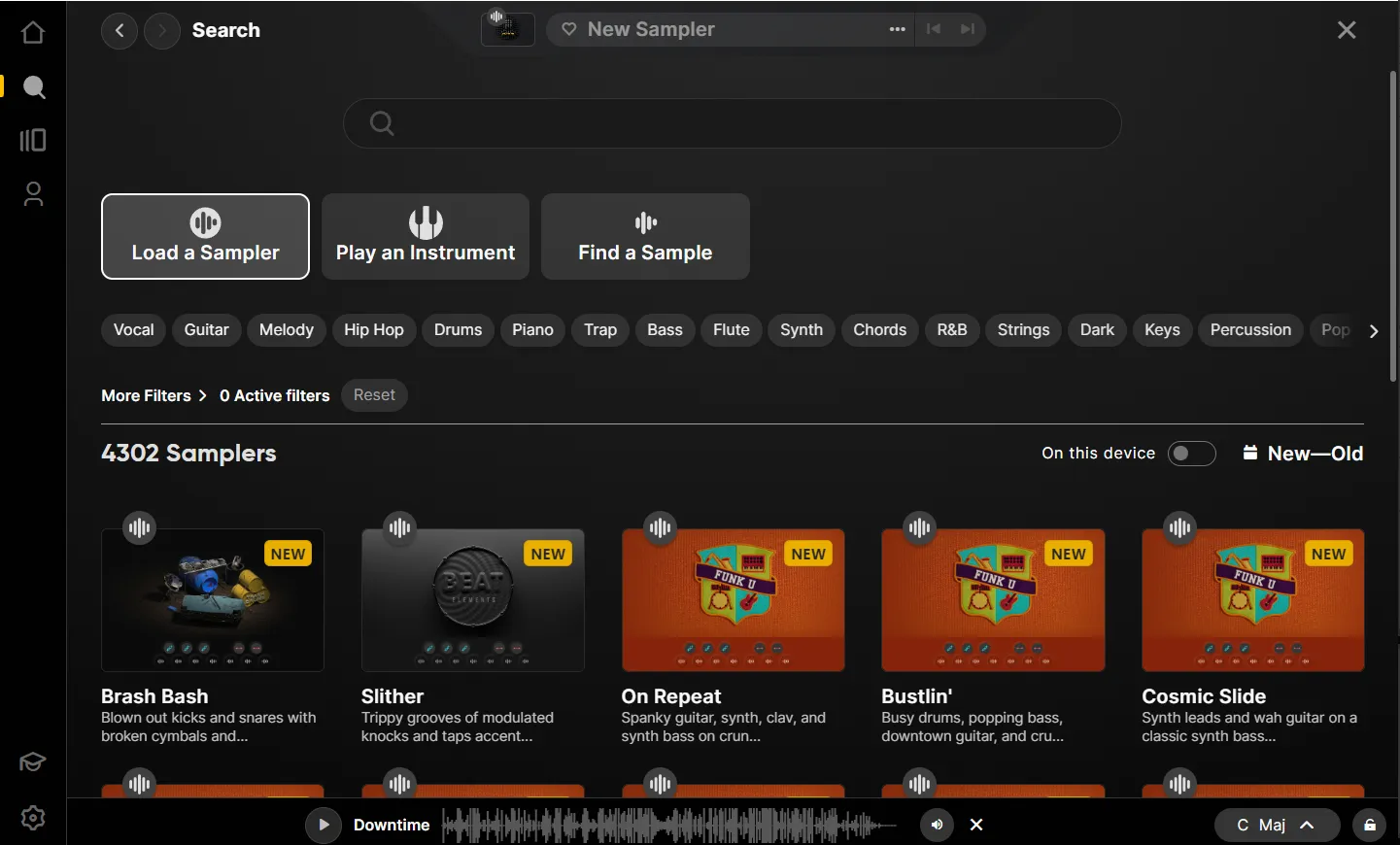Favorite the New Sampler with heart icon

[x=569, y=29]
